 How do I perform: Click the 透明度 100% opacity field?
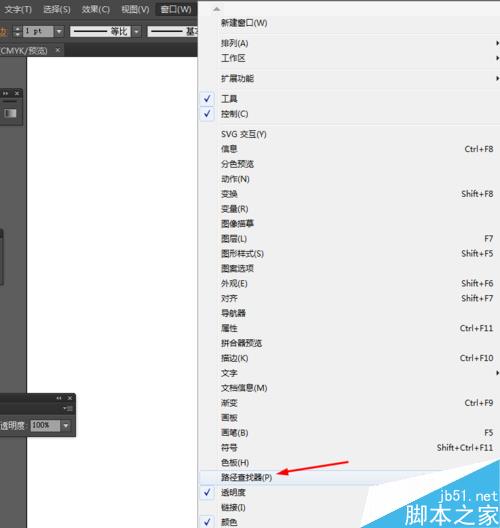[x=45, y=426]
